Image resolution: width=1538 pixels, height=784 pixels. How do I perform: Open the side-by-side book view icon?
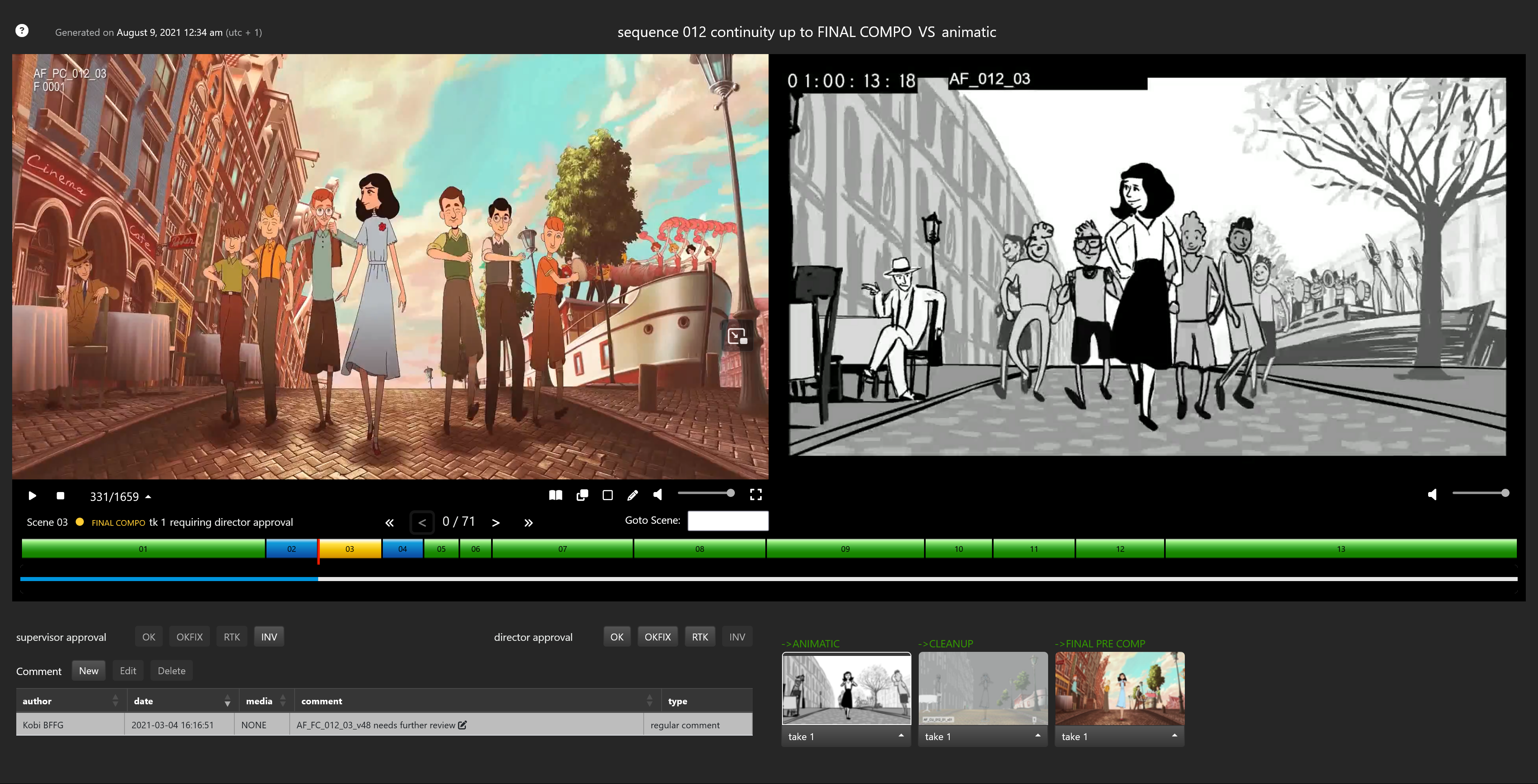pyautogui.click(x=555, y=495)
